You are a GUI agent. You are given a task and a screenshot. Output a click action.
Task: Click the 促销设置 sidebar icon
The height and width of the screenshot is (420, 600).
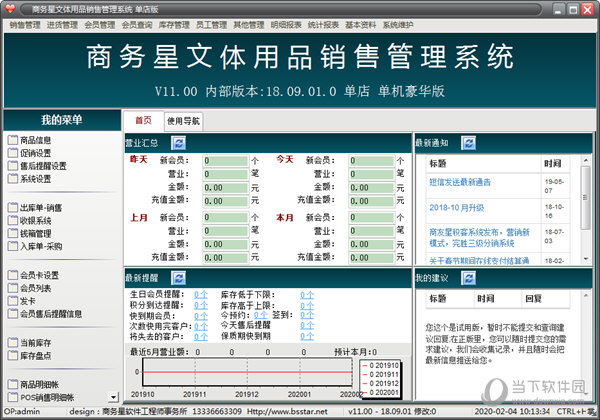coord(13,153)
